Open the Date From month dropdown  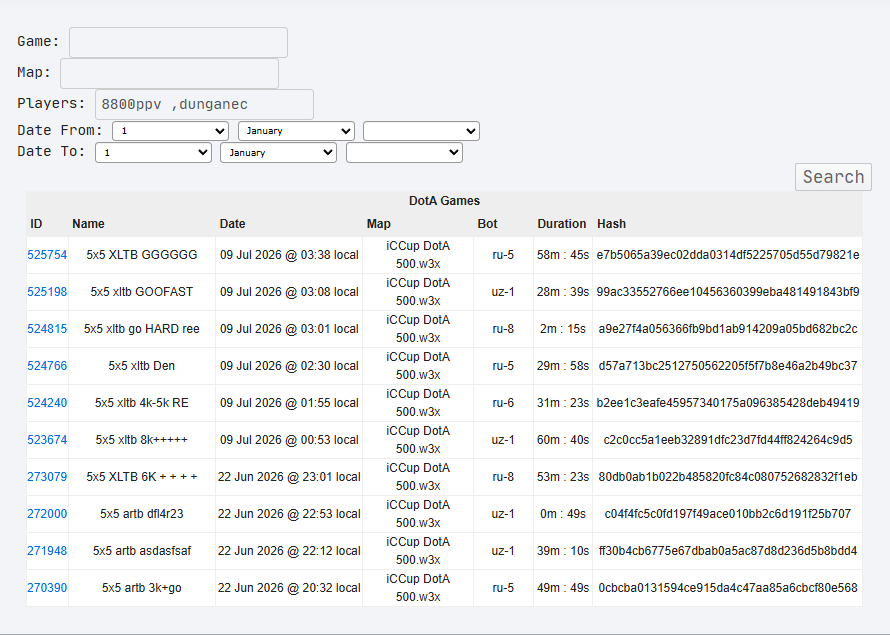[x=296, y=131]
